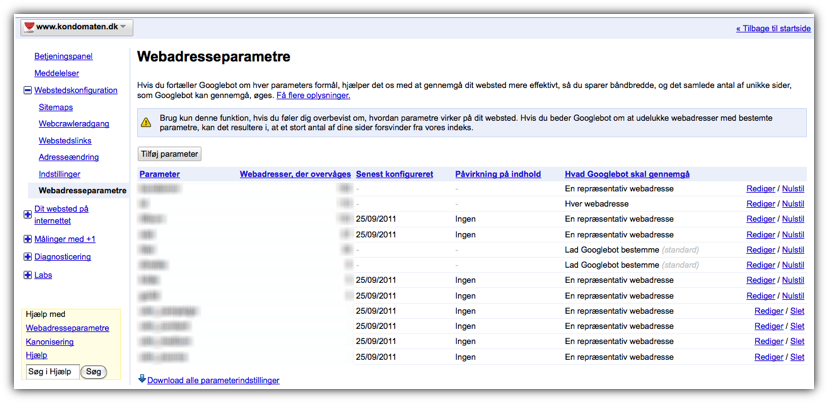
Task: Sort by Senest konfigureret column header
Action: pyautogui.click(x=395, y=174)
